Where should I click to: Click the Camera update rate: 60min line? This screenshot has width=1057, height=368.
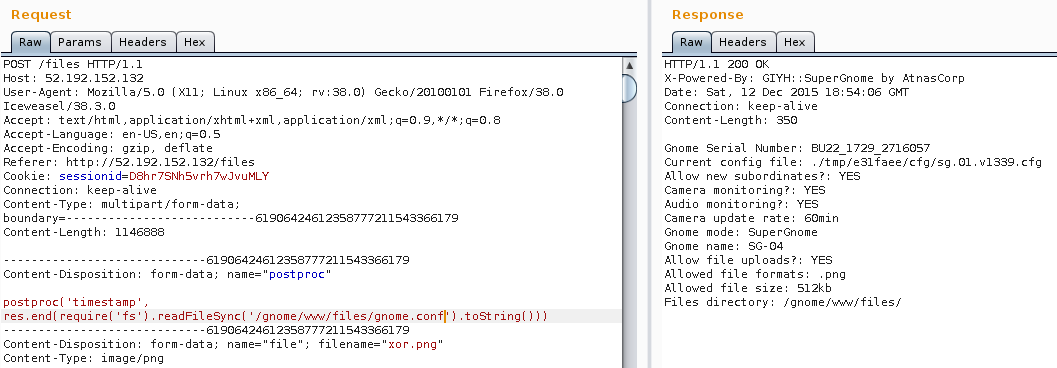coord(752,218)
